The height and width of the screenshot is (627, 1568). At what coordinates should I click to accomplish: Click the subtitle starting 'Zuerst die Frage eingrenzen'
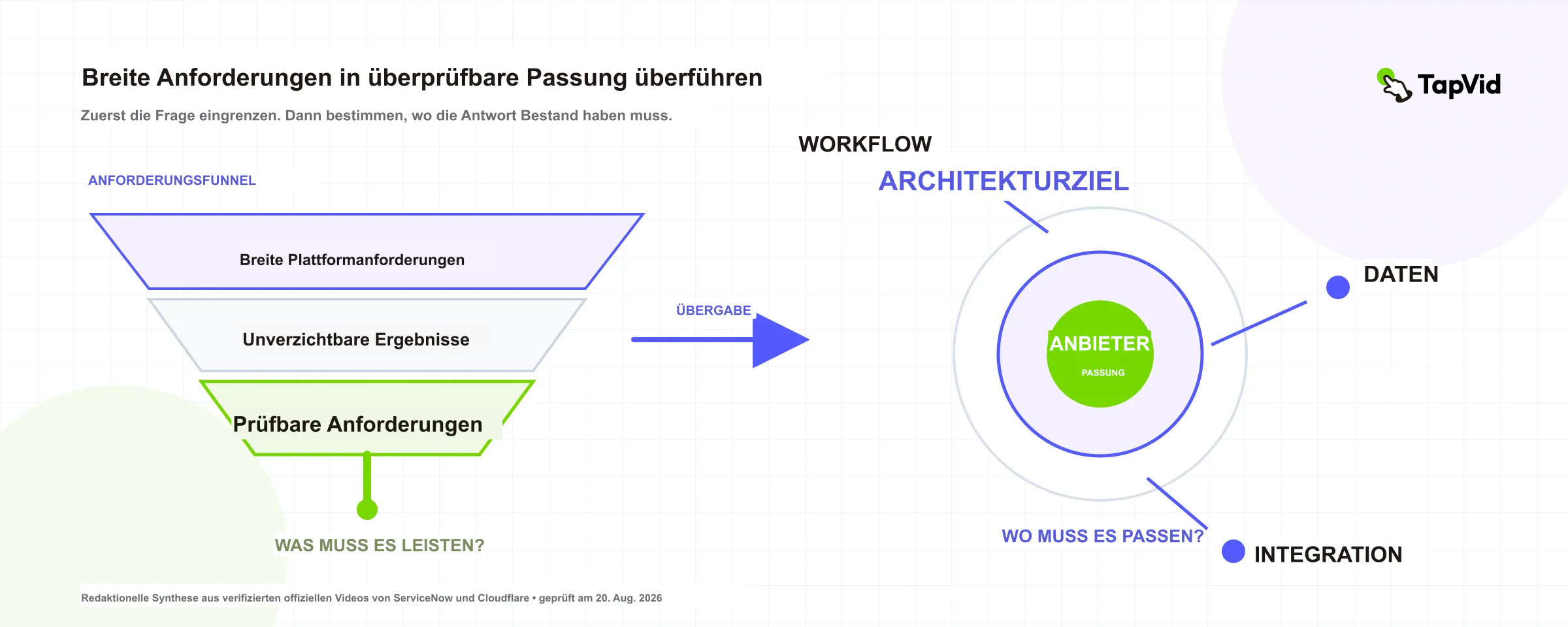376,116
